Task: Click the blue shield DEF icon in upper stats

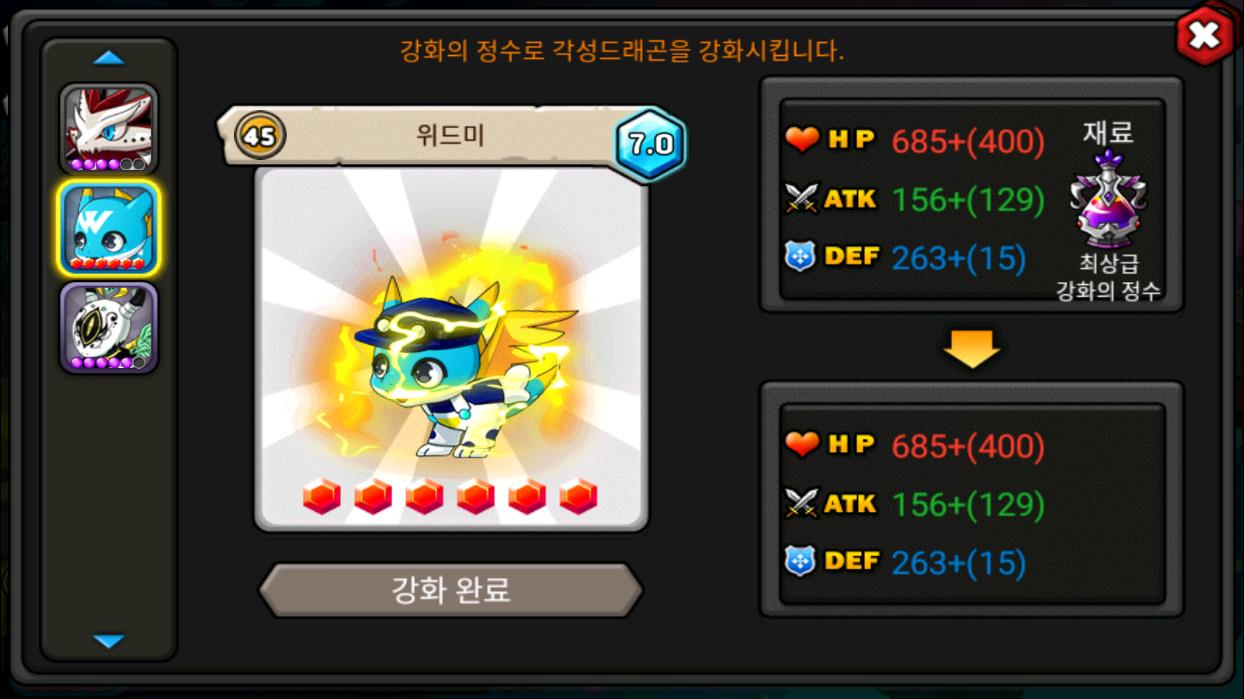Action: pos(801,257)
